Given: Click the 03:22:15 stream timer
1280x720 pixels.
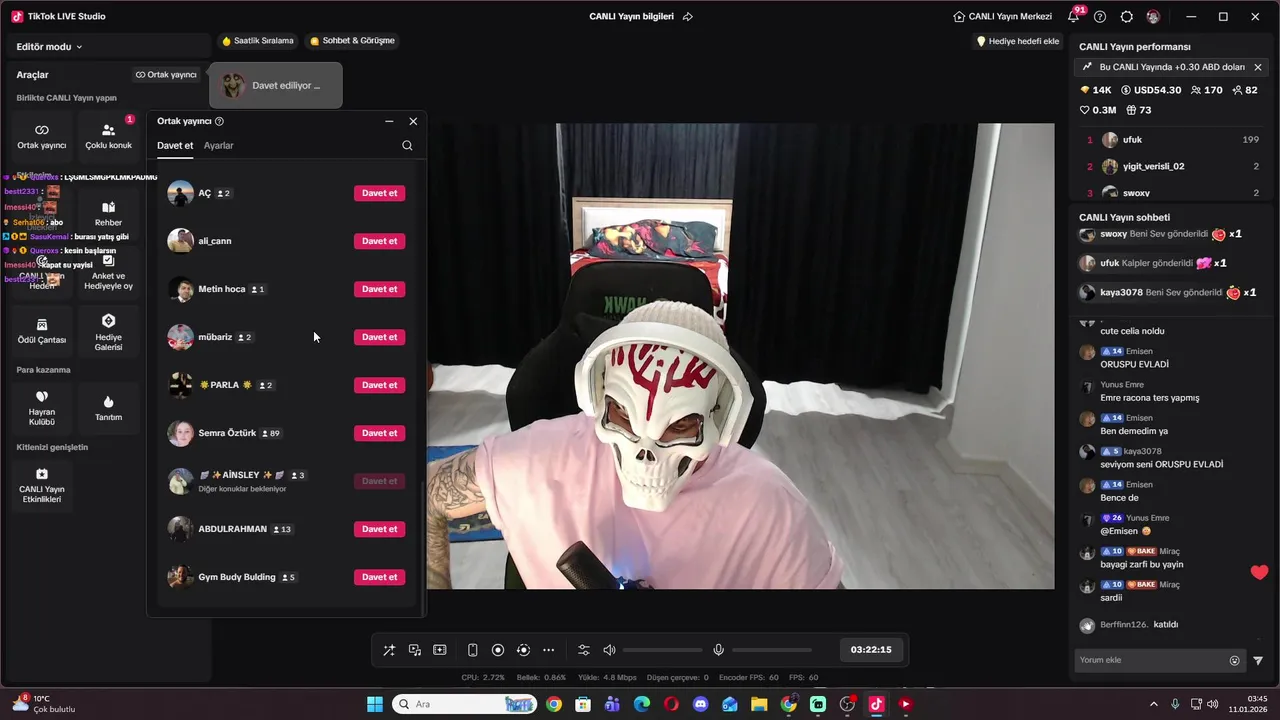Looking at the screenshot, I should (871, 650).
